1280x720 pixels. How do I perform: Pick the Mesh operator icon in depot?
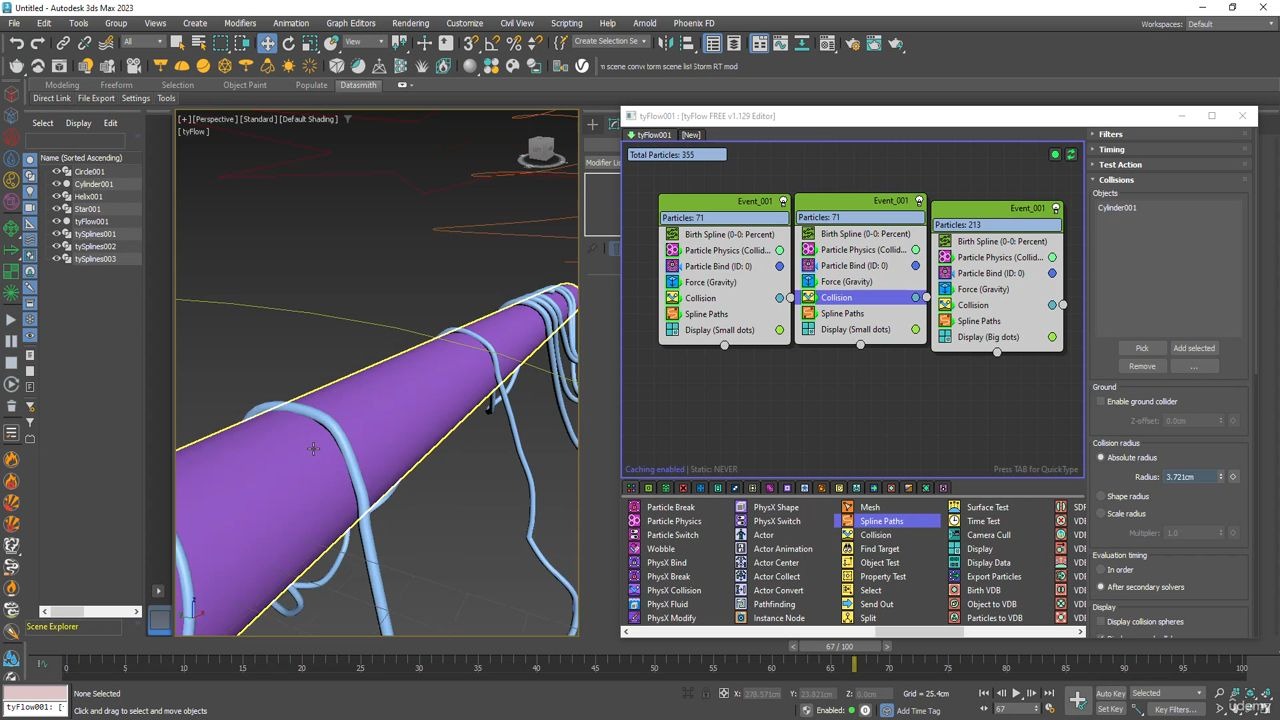pos(848,507)
